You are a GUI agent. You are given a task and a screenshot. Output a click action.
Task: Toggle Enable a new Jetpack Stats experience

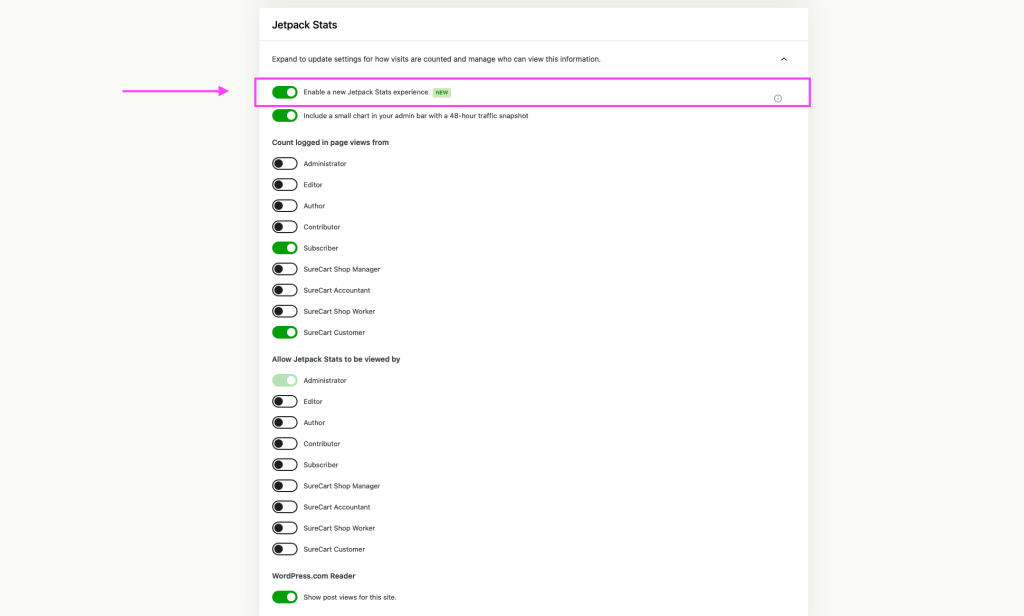(x=285, y=92)
